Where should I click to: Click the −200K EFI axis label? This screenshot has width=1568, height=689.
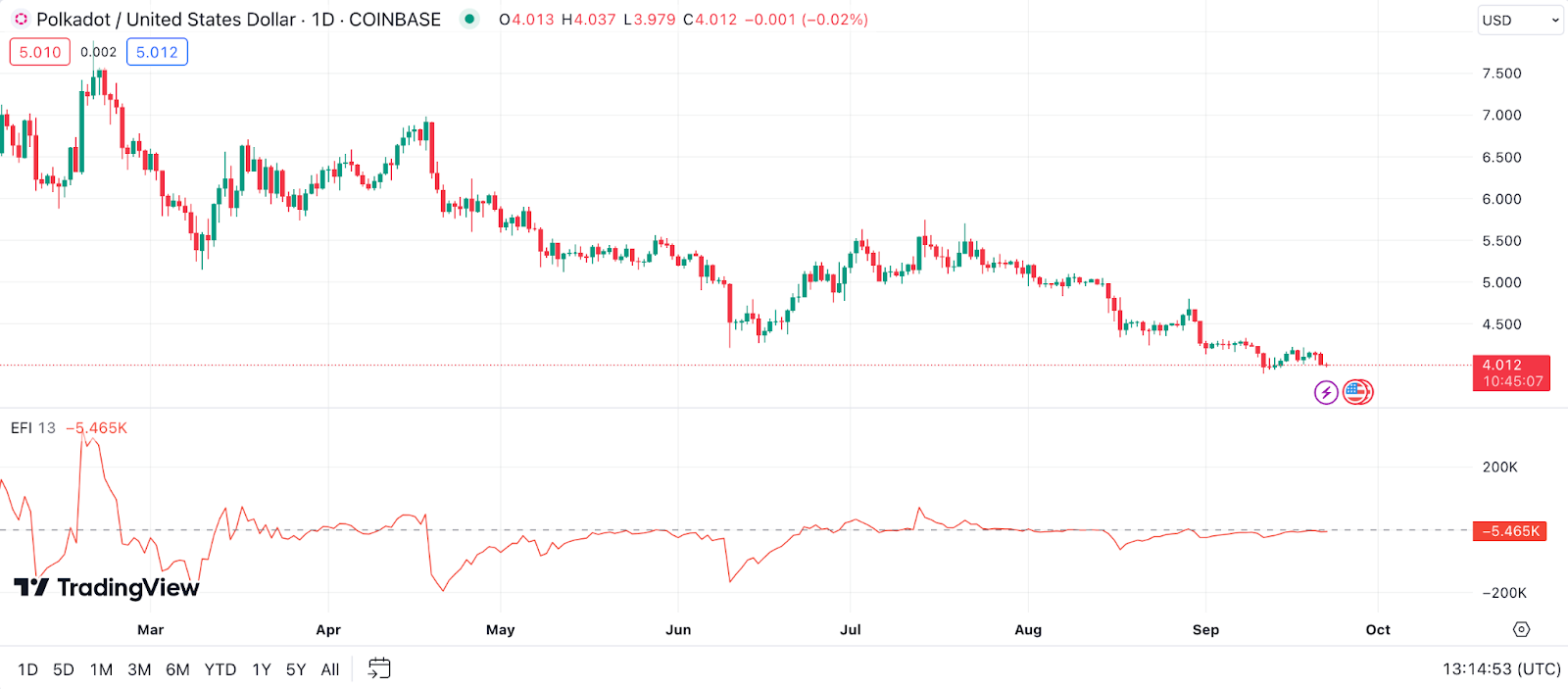point(1504,593)
